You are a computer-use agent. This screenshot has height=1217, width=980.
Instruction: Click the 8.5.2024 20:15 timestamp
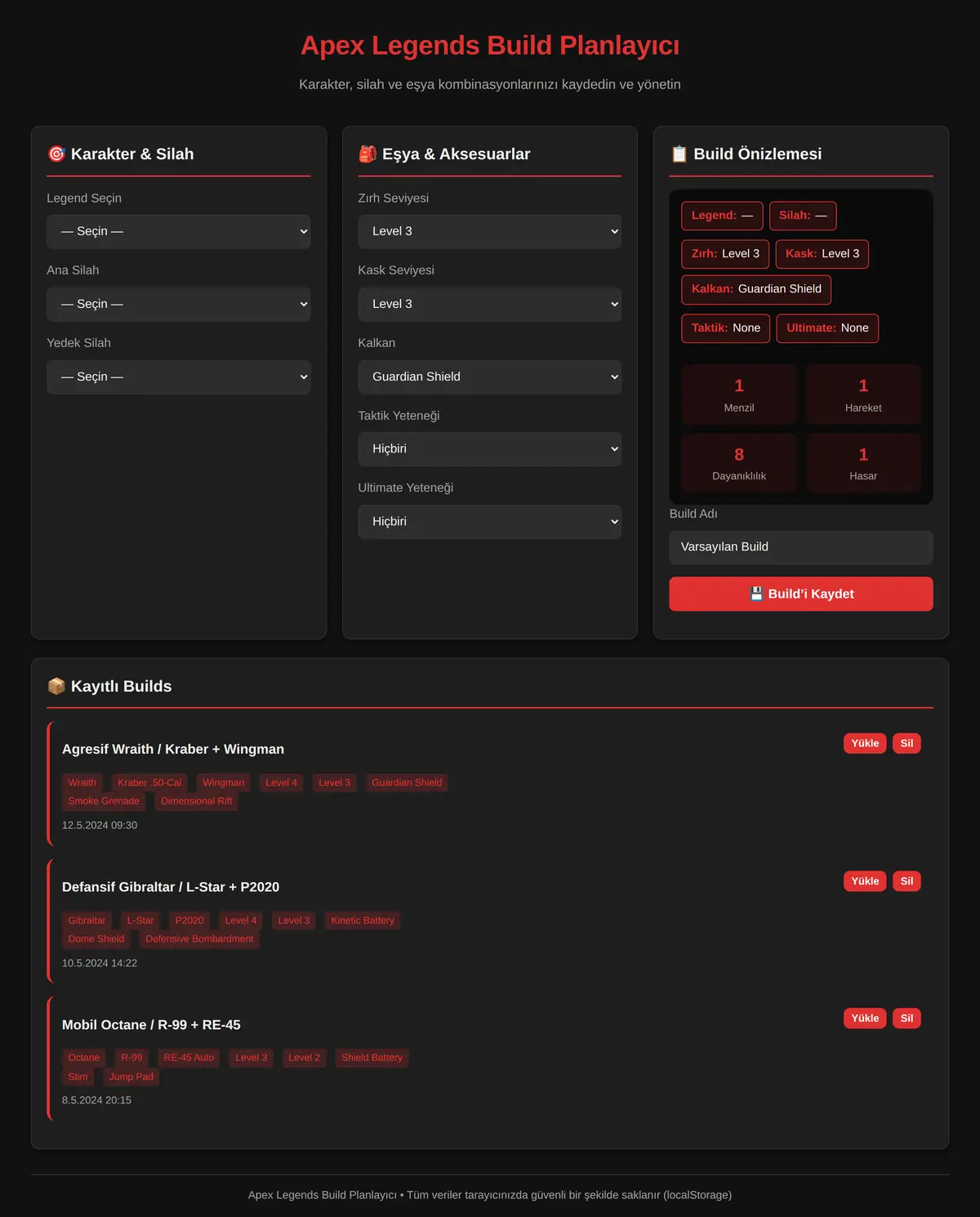coord(96,1101)
